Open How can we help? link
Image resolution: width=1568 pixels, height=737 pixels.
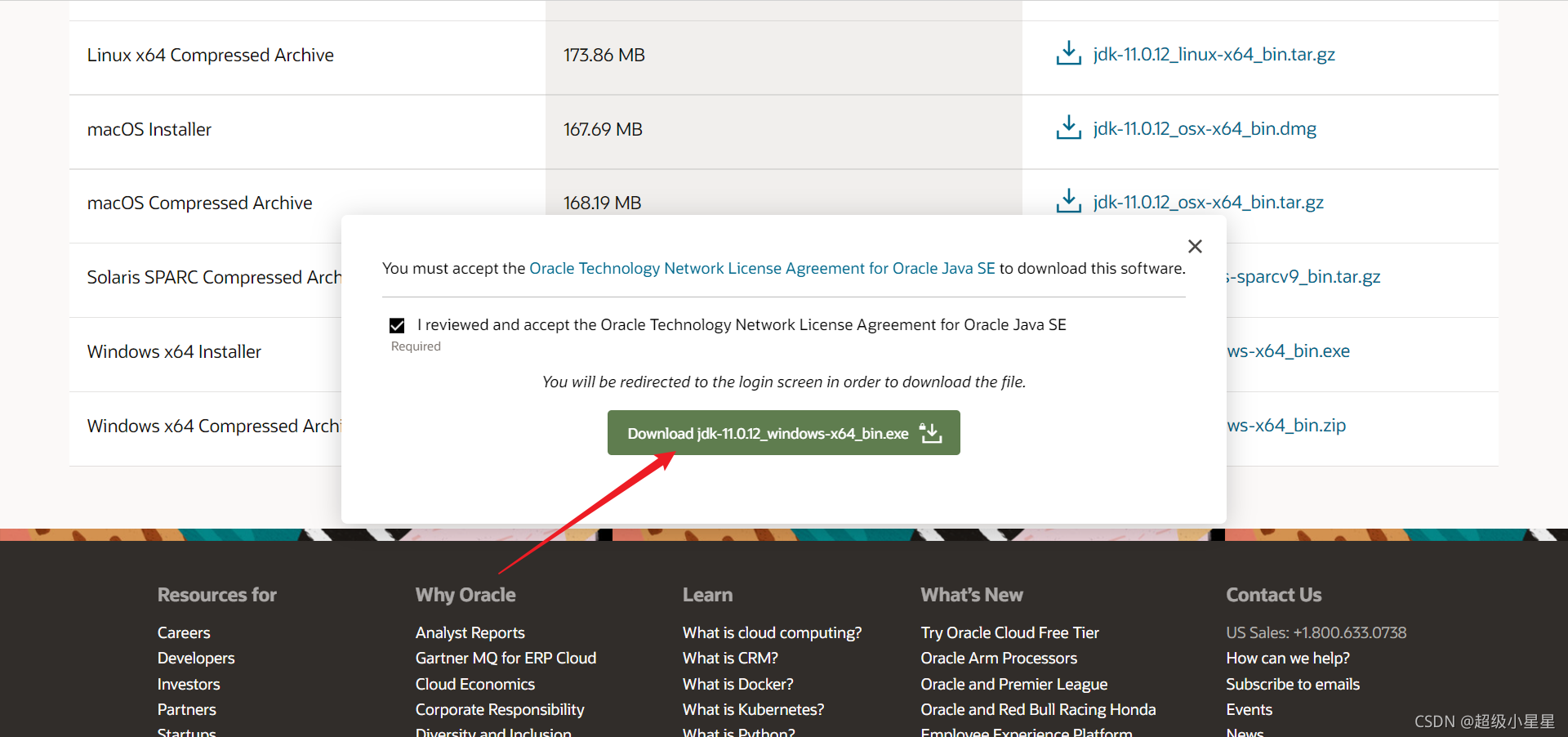tap(1287, 658)
